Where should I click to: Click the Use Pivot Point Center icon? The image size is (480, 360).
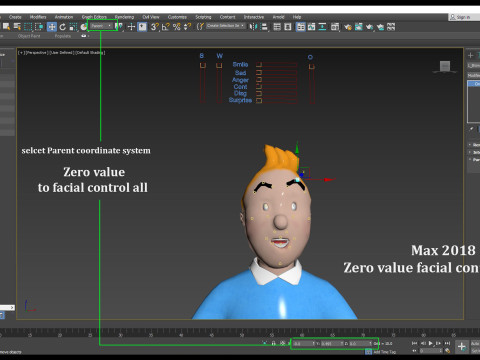pos(119,27)
